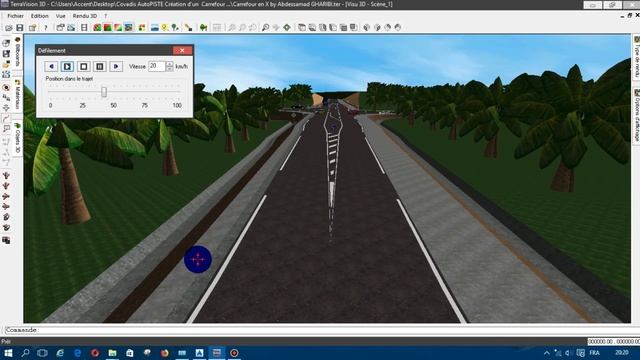Open the Vue menu

pos(60,16)
